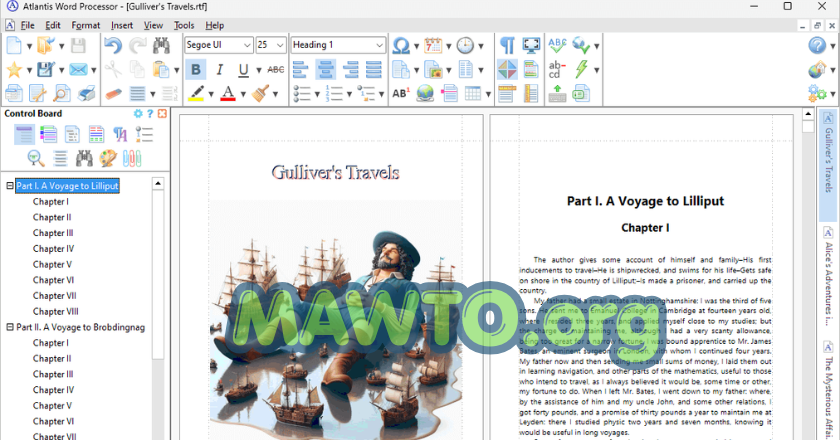Insert time with the clock icon
The width and height of the screenshot is (840, 440).
[465, 46]
